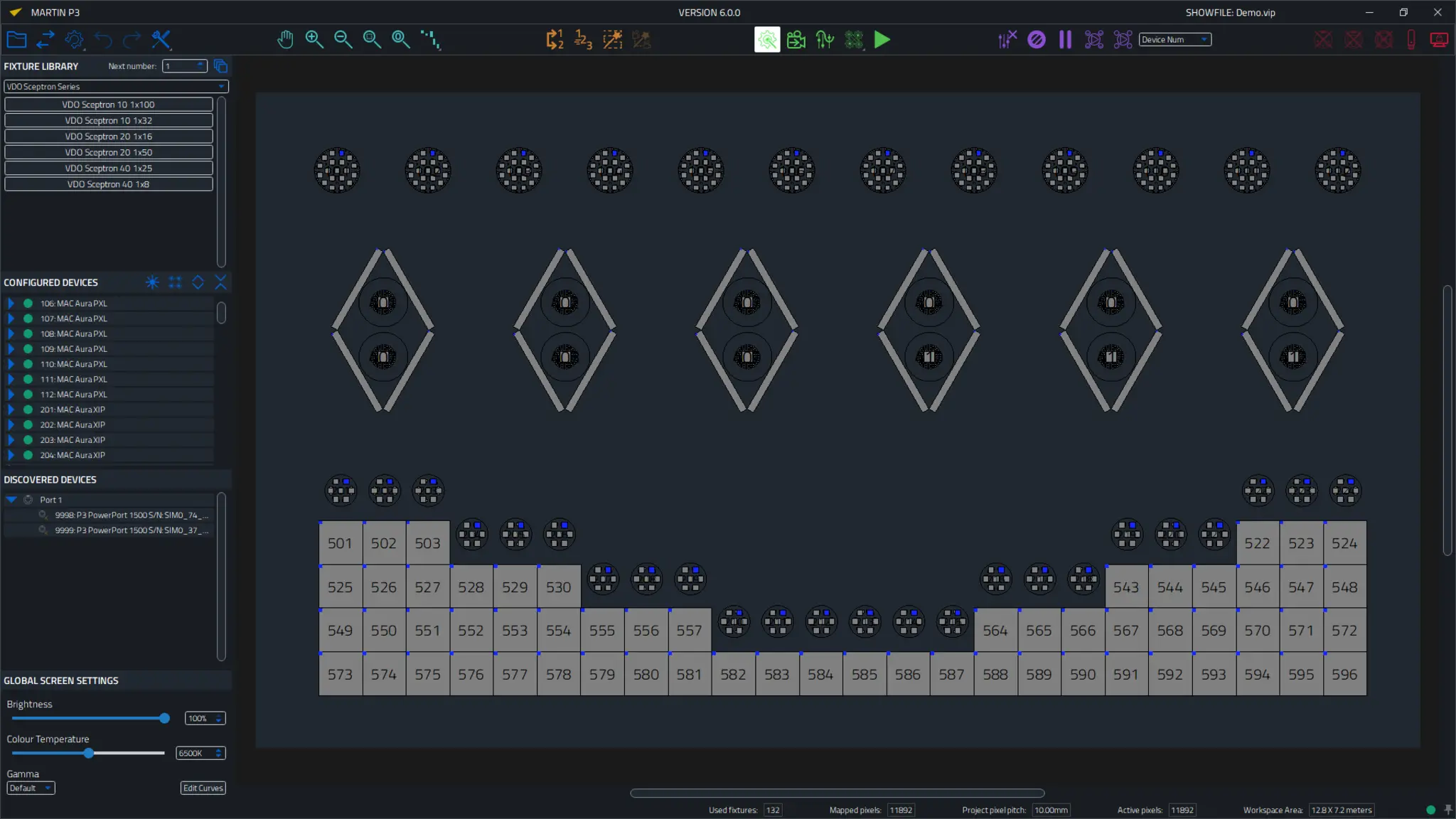
Task: Click the Brightness slider handle
Action: pos(164,718)
